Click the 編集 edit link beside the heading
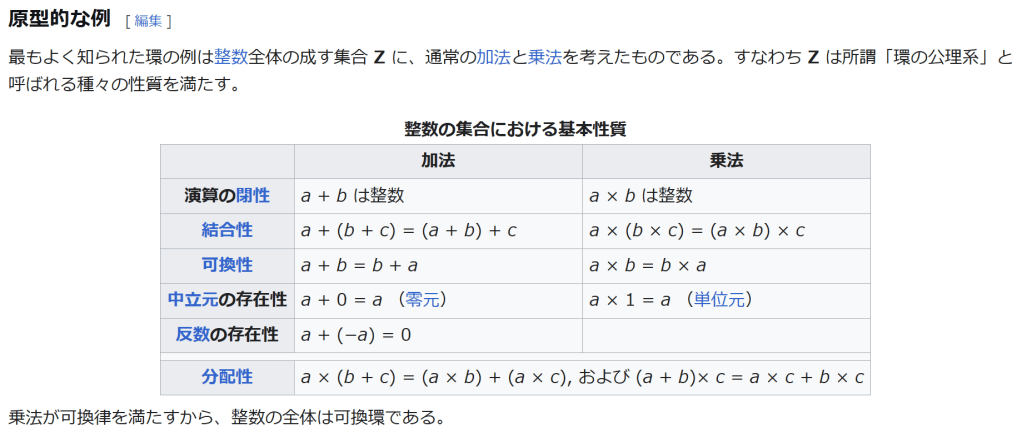Viewport: 1022px width, 432px height. tap(147, 21)
